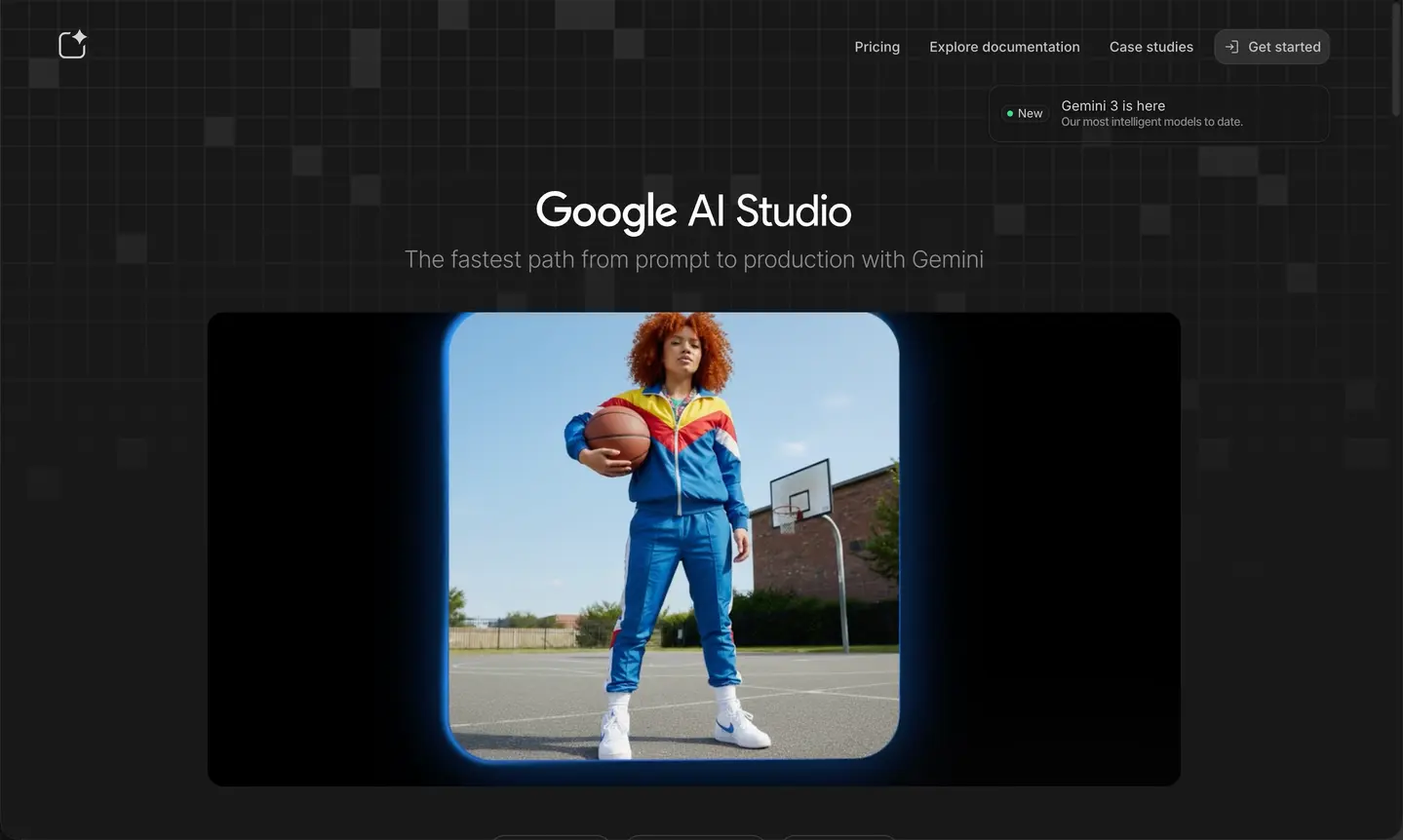Click the sign-in arrow icon in Get started

tap(1231, 47)
